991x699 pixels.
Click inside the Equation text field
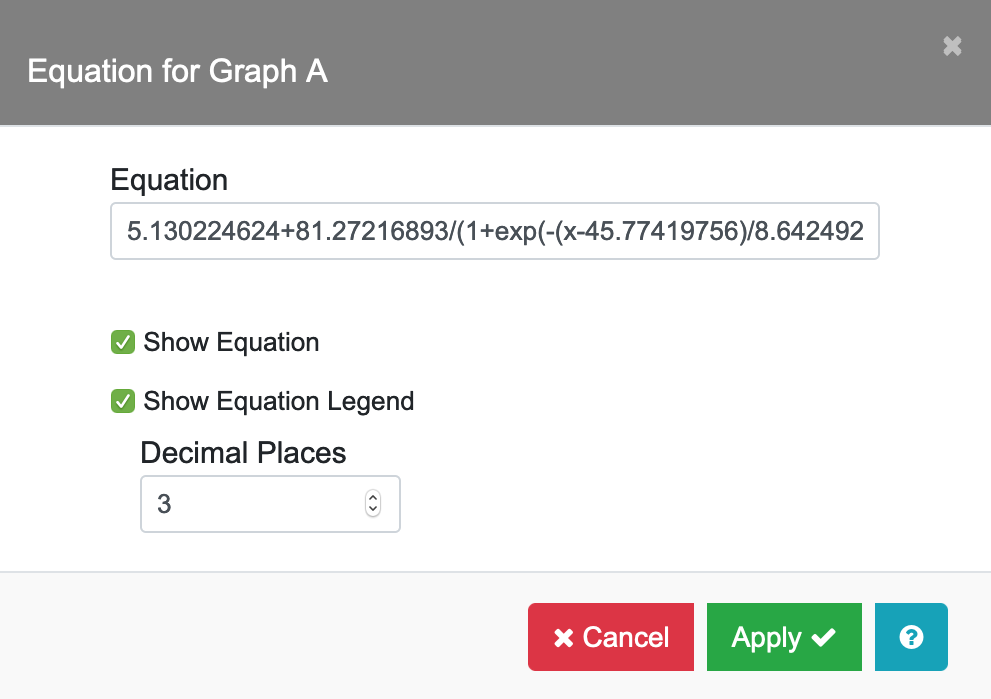pos(494,232)
